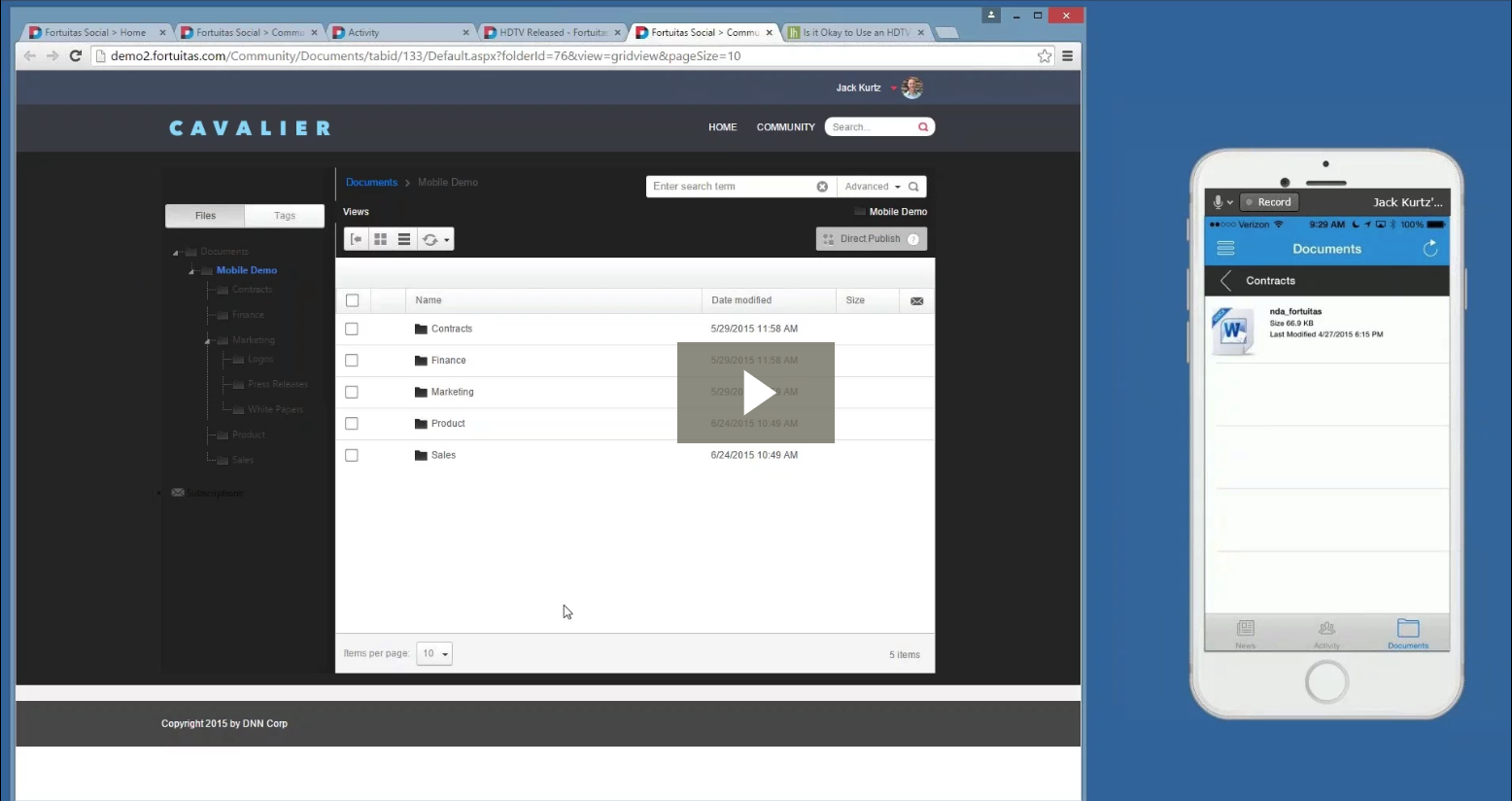Play the video overlay button
The height and width of the screenshot is (801, 1512).
click(756, 393)
